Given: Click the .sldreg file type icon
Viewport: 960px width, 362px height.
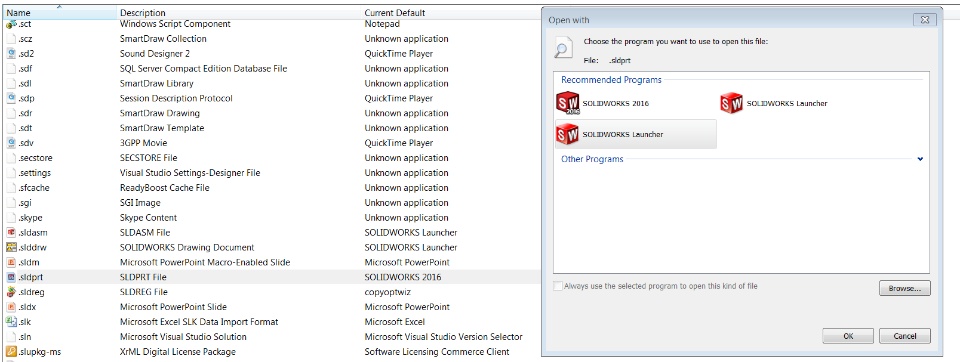Looking at the screenshot, I should tap(11, 292).
